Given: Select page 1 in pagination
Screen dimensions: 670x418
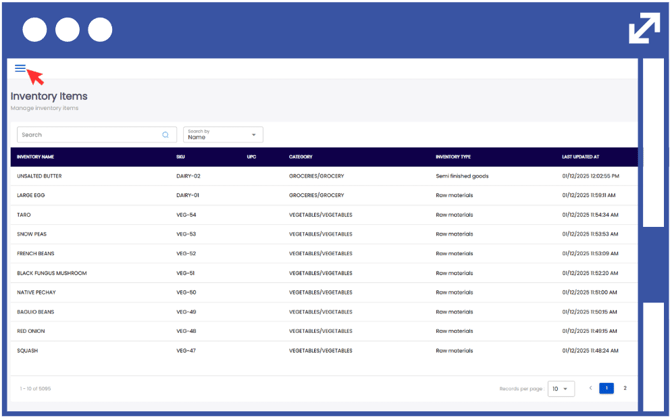Looking at the screenshot, I should (606, 388).
